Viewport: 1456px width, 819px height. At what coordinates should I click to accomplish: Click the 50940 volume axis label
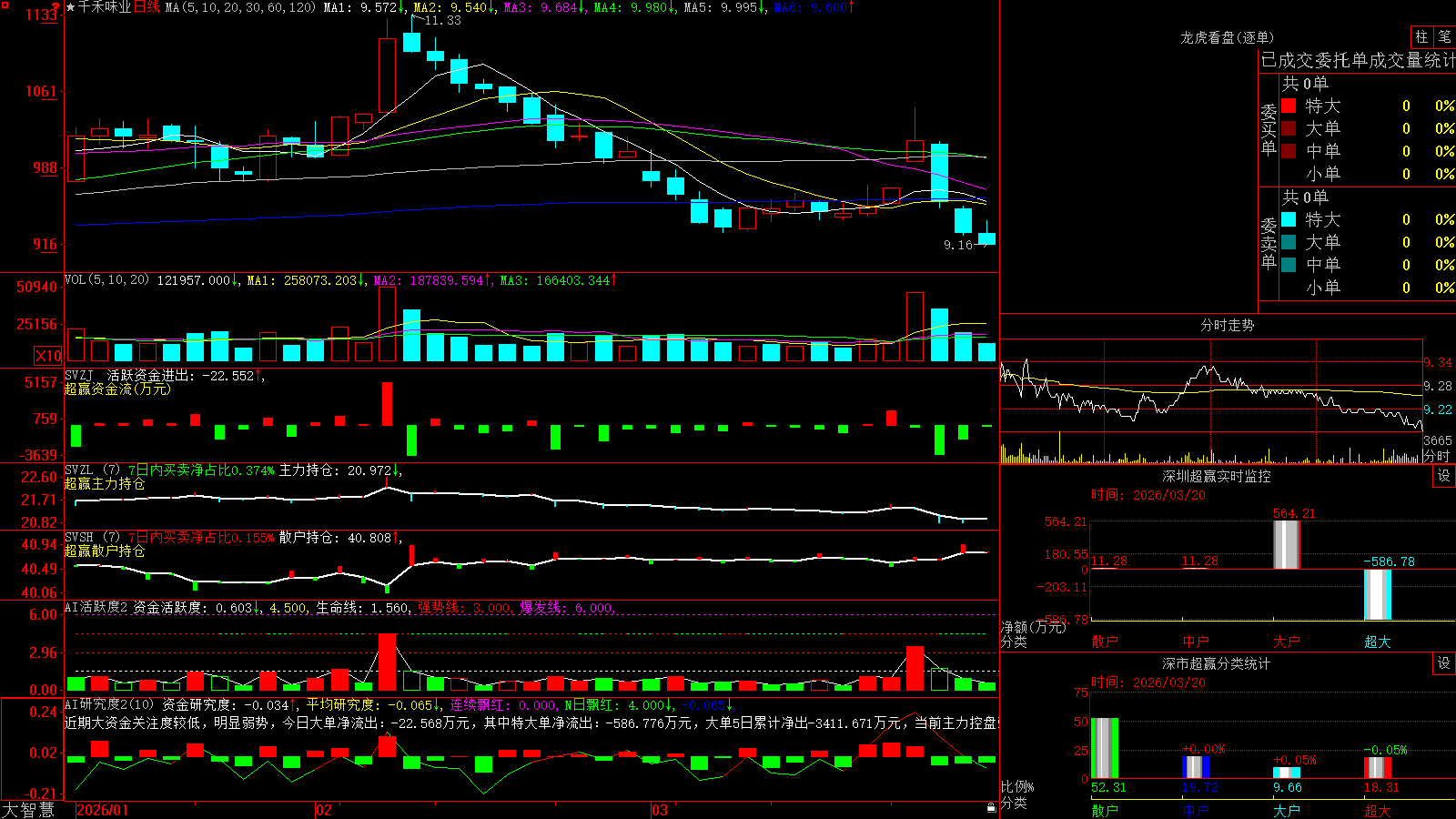click(x=36, y=287)
